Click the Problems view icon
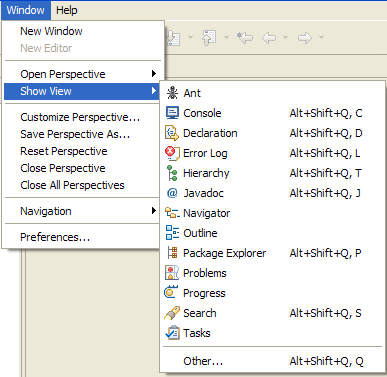Image resolution: width=387 pixels, height=377 pixels. click(172, 273)
